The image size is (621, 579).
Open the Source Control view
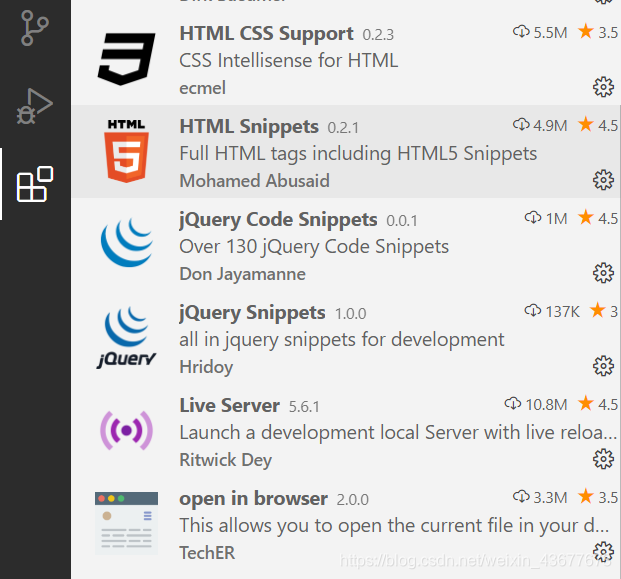34,28
